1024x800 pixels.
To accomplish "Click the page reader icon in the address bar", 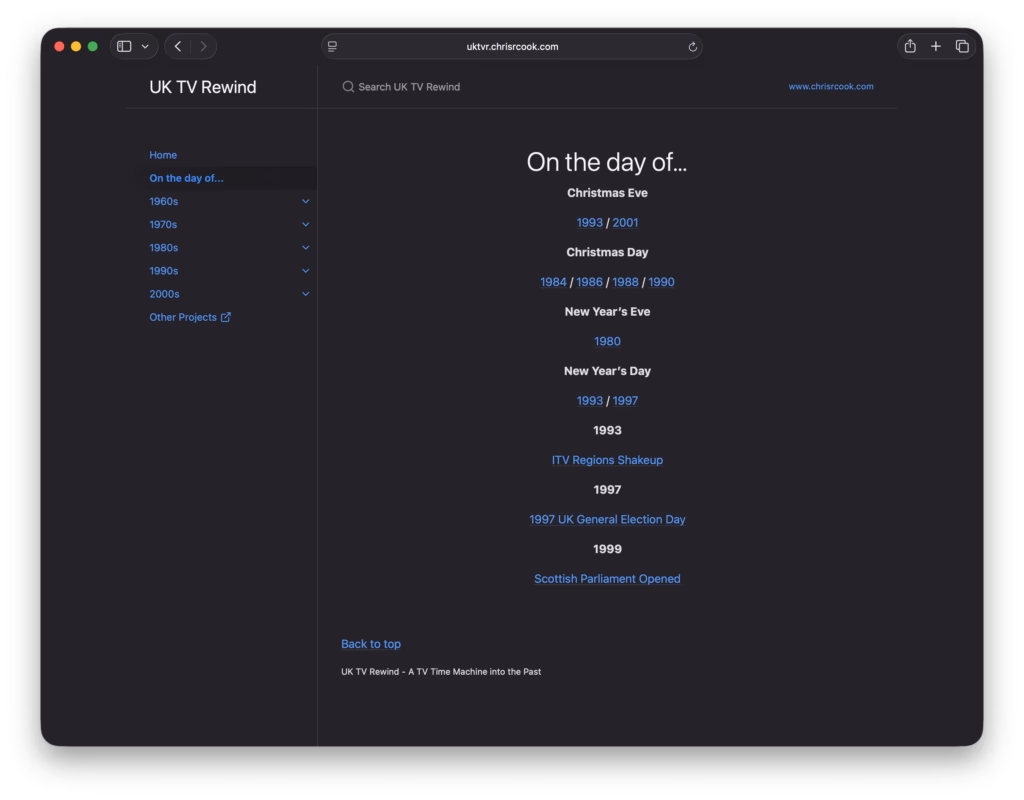I will click(x=332, y=46).
